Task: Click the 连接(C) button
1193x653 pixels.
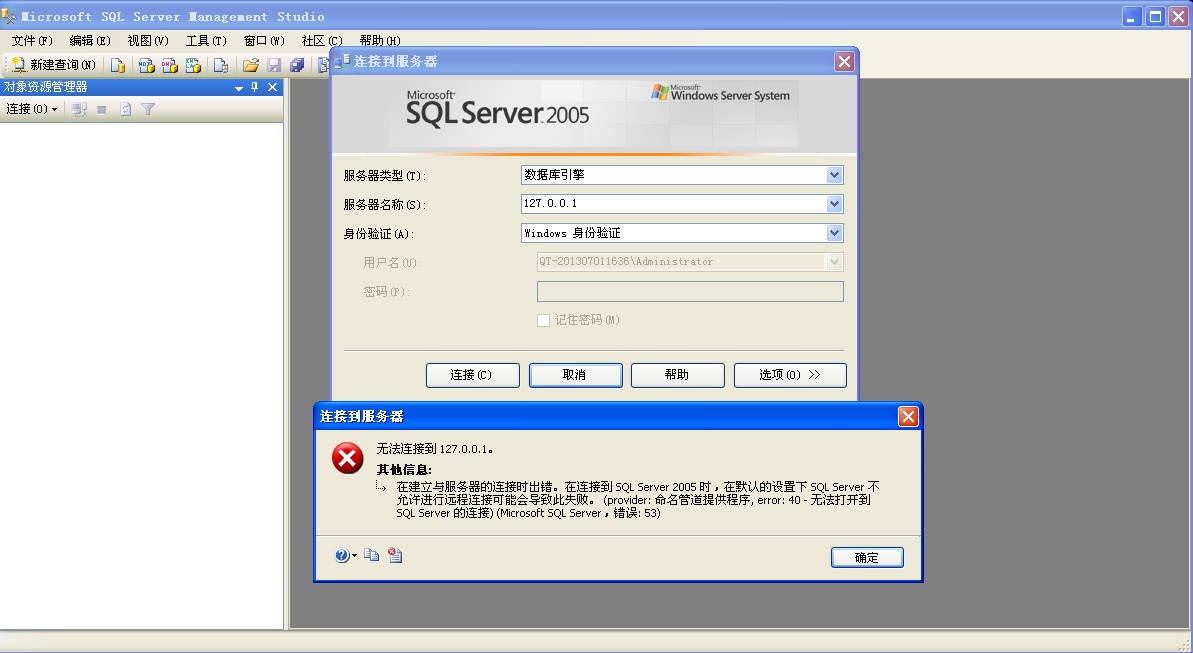Action: tap(472, 375)
